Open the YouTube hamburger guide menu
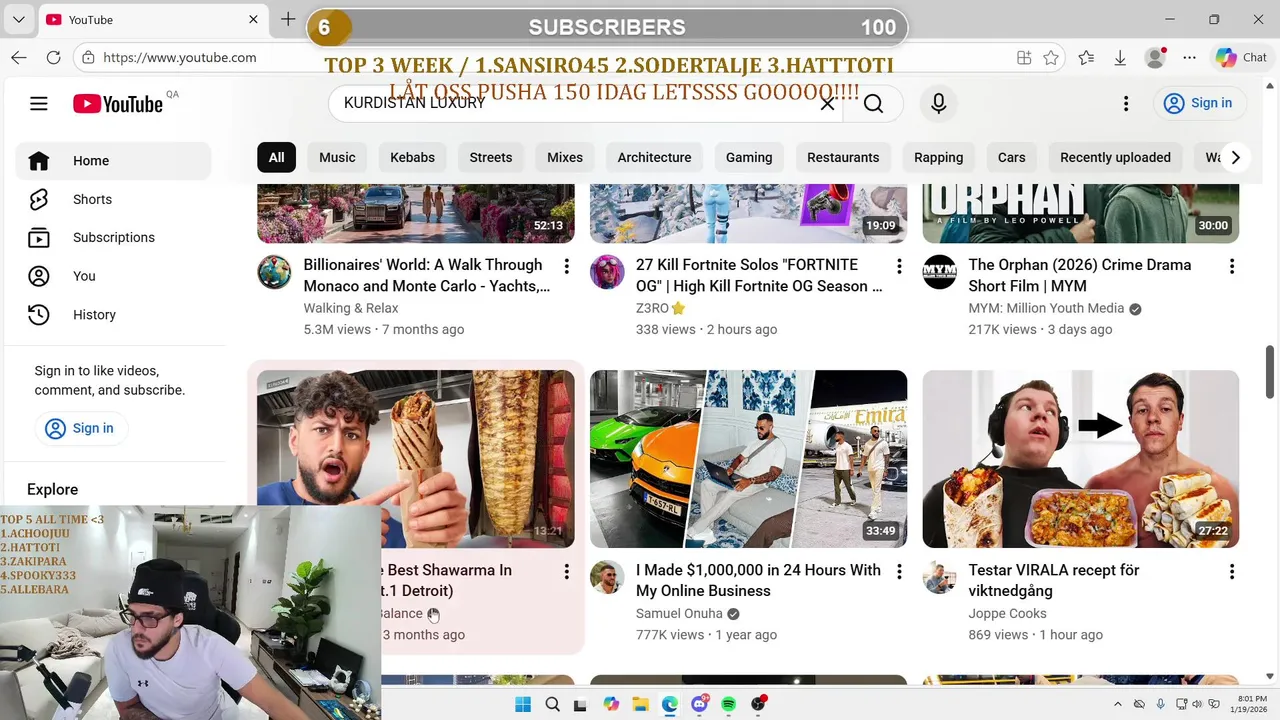Image resolution: width=1280 pixels, height=720 pixels. click(x=39, y=103)
